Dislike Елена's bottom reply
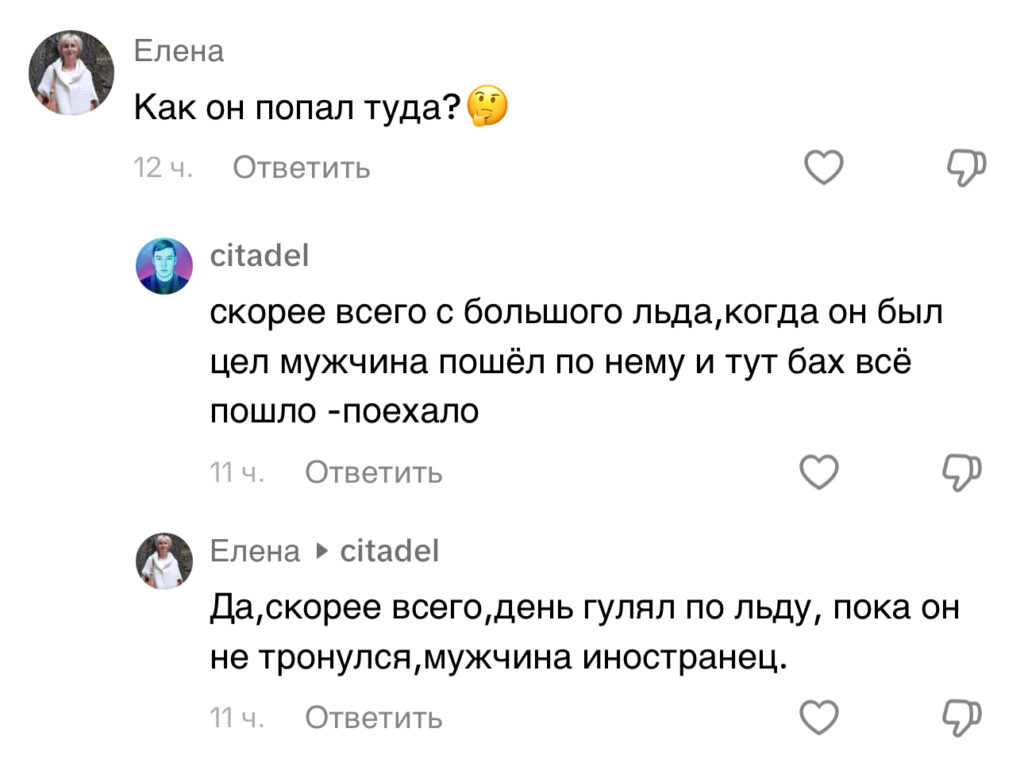Viewport: 1024px width, 759px height. click(963, 717)
